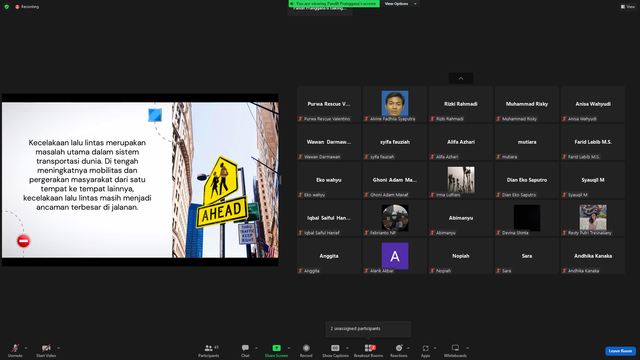
Task: Open Whiteboards
Action: tap(455, 350)
